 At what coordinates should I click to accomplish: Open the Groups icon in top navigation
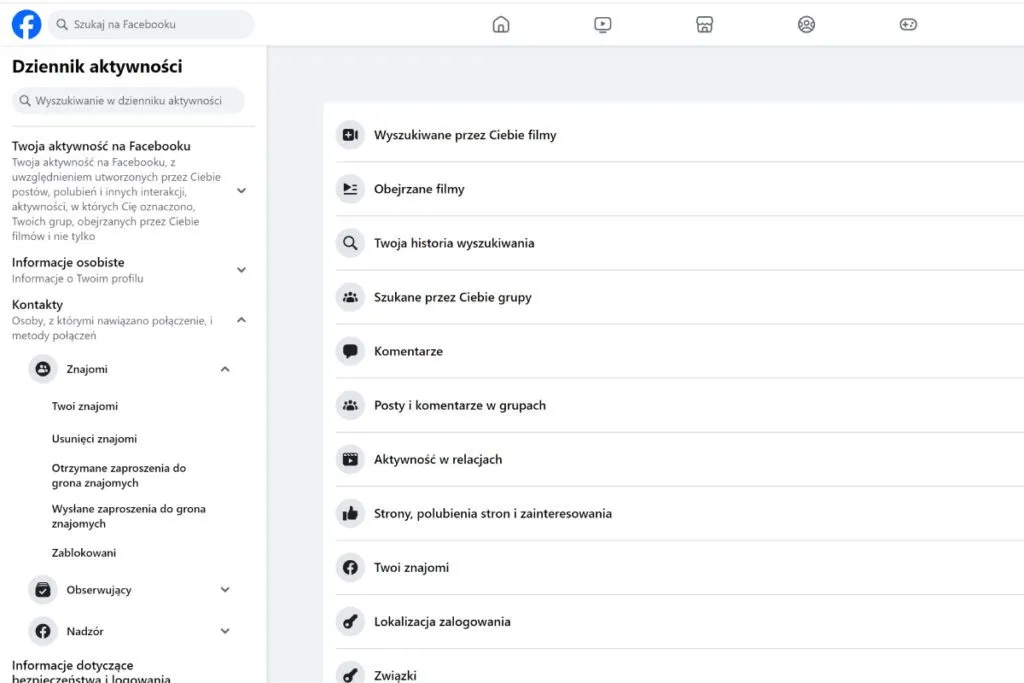coord(806,25)
